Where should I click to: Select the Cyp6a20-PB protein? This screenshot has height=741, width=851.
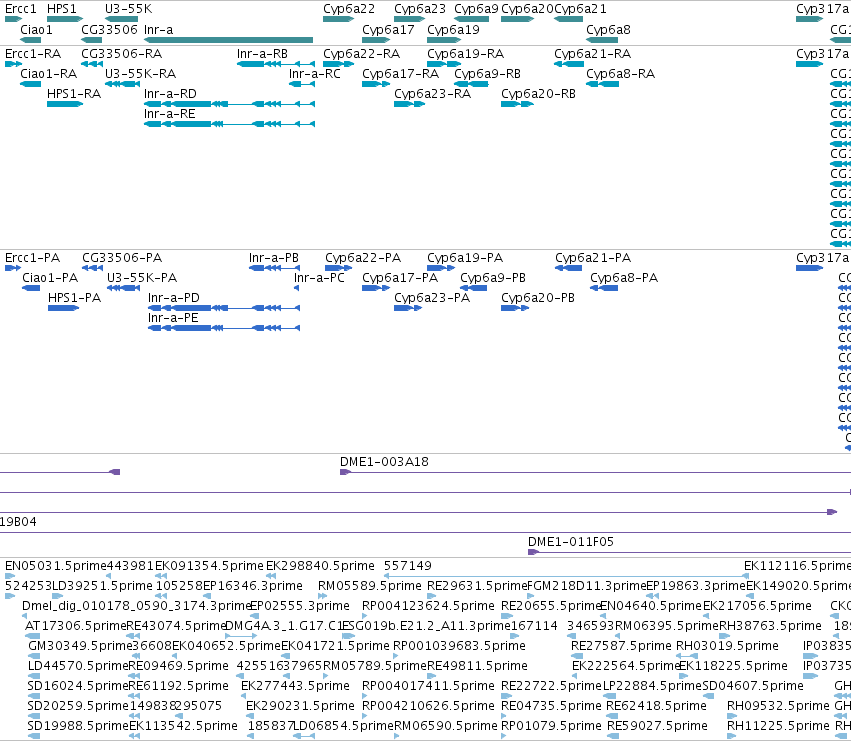[x=515, y=308]
